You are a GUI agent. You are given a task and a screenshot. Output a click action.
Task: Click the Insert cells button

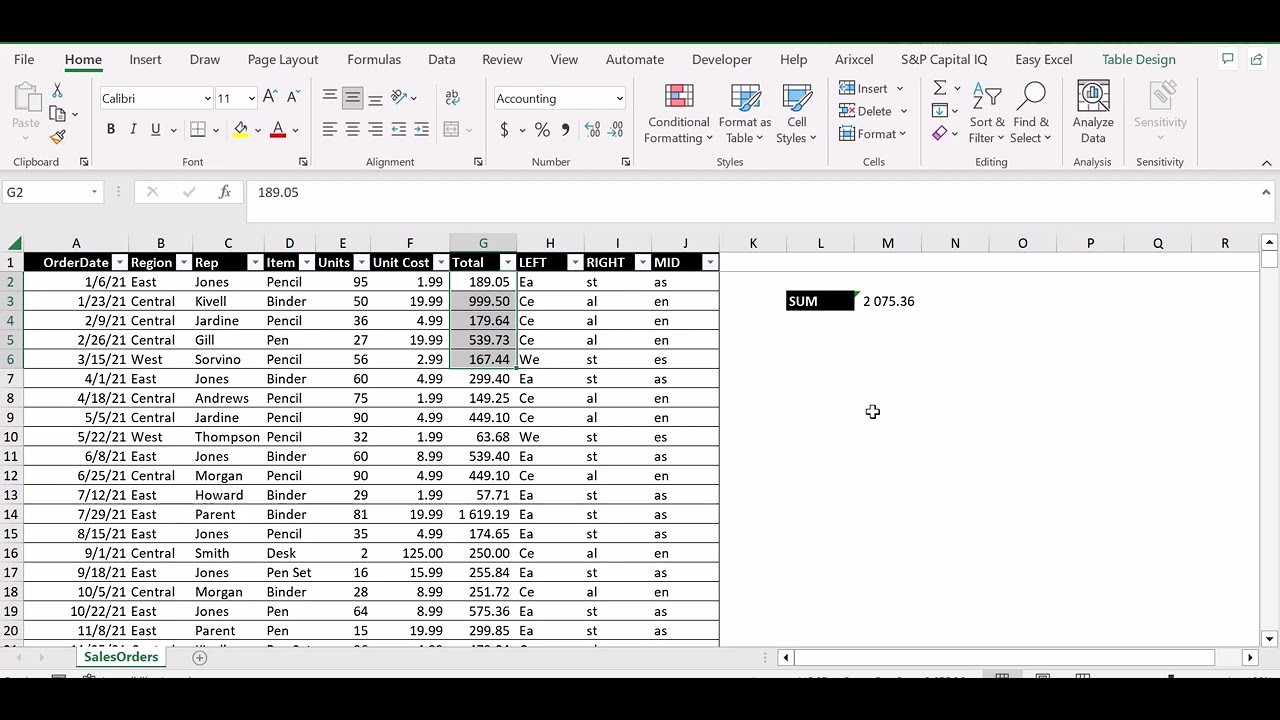(871, 88)
